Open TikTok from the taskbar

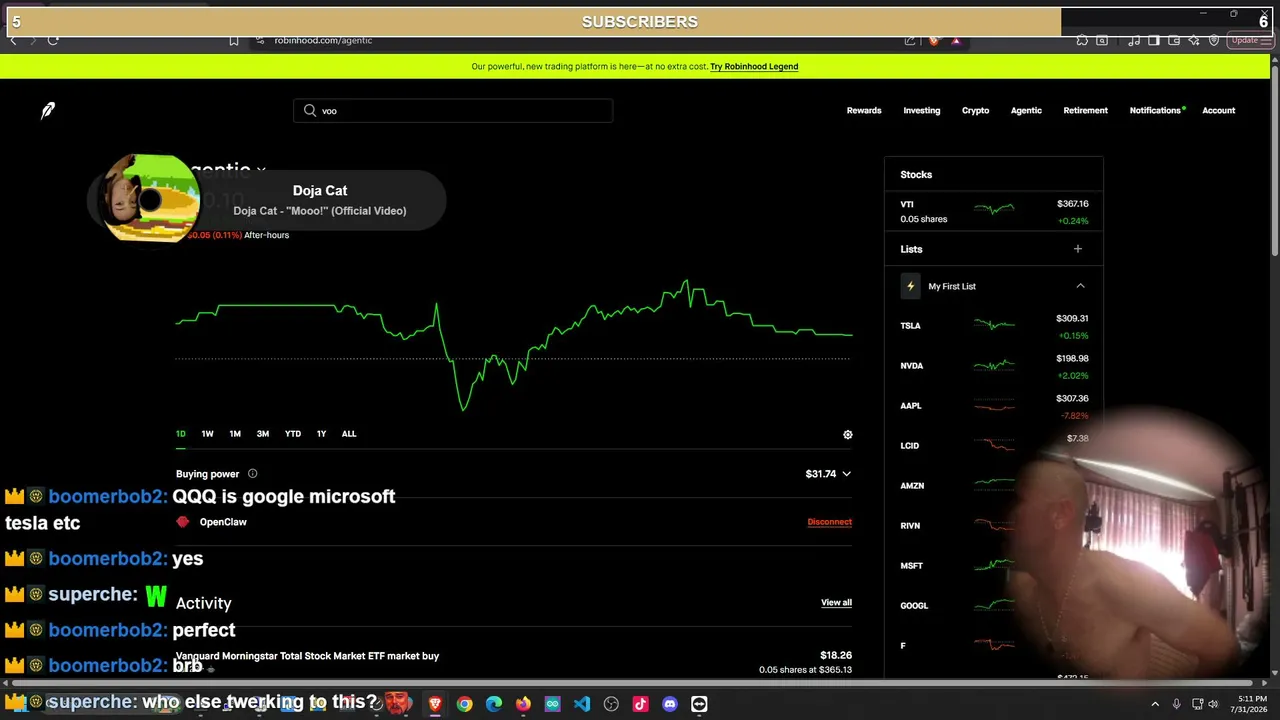point(640,704)
